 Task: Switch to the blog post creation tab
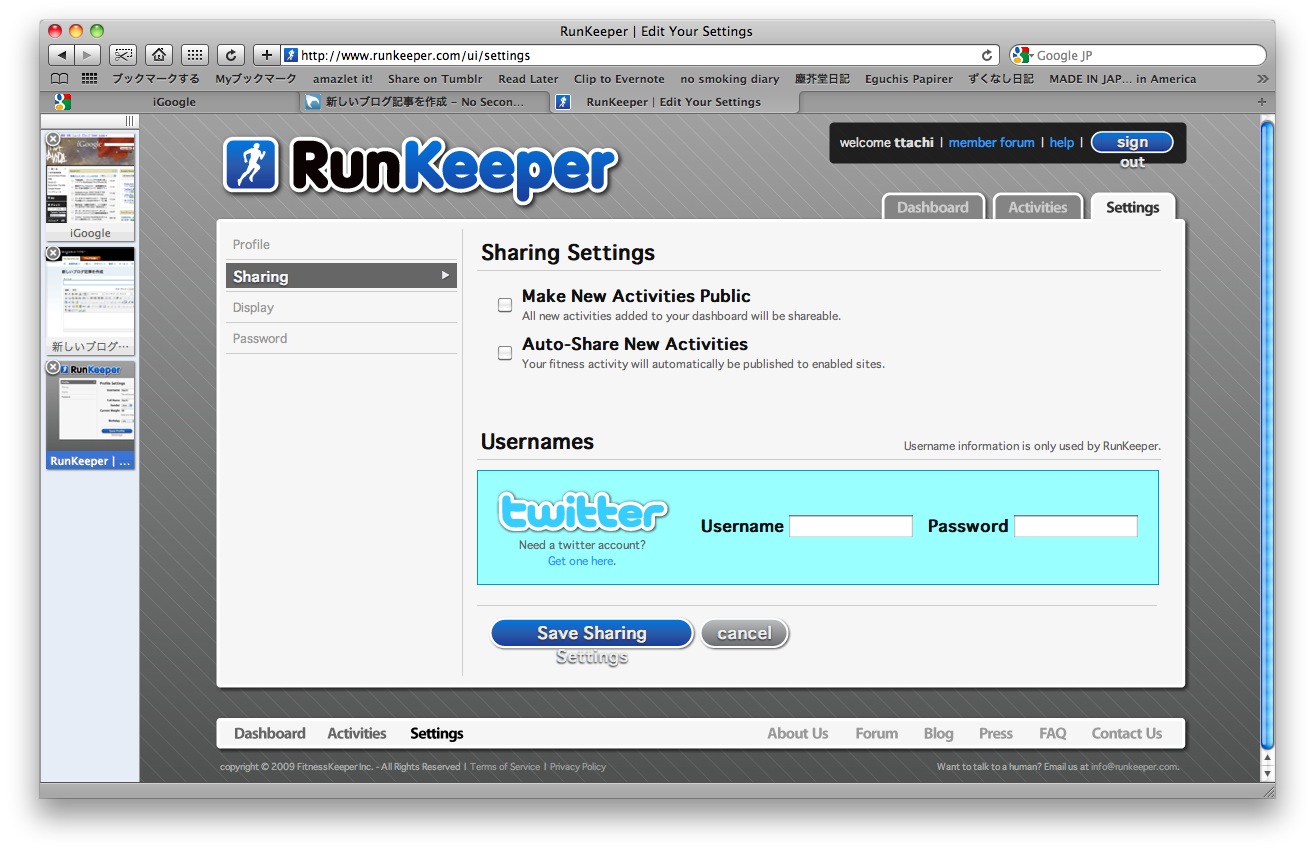point(424,102)
